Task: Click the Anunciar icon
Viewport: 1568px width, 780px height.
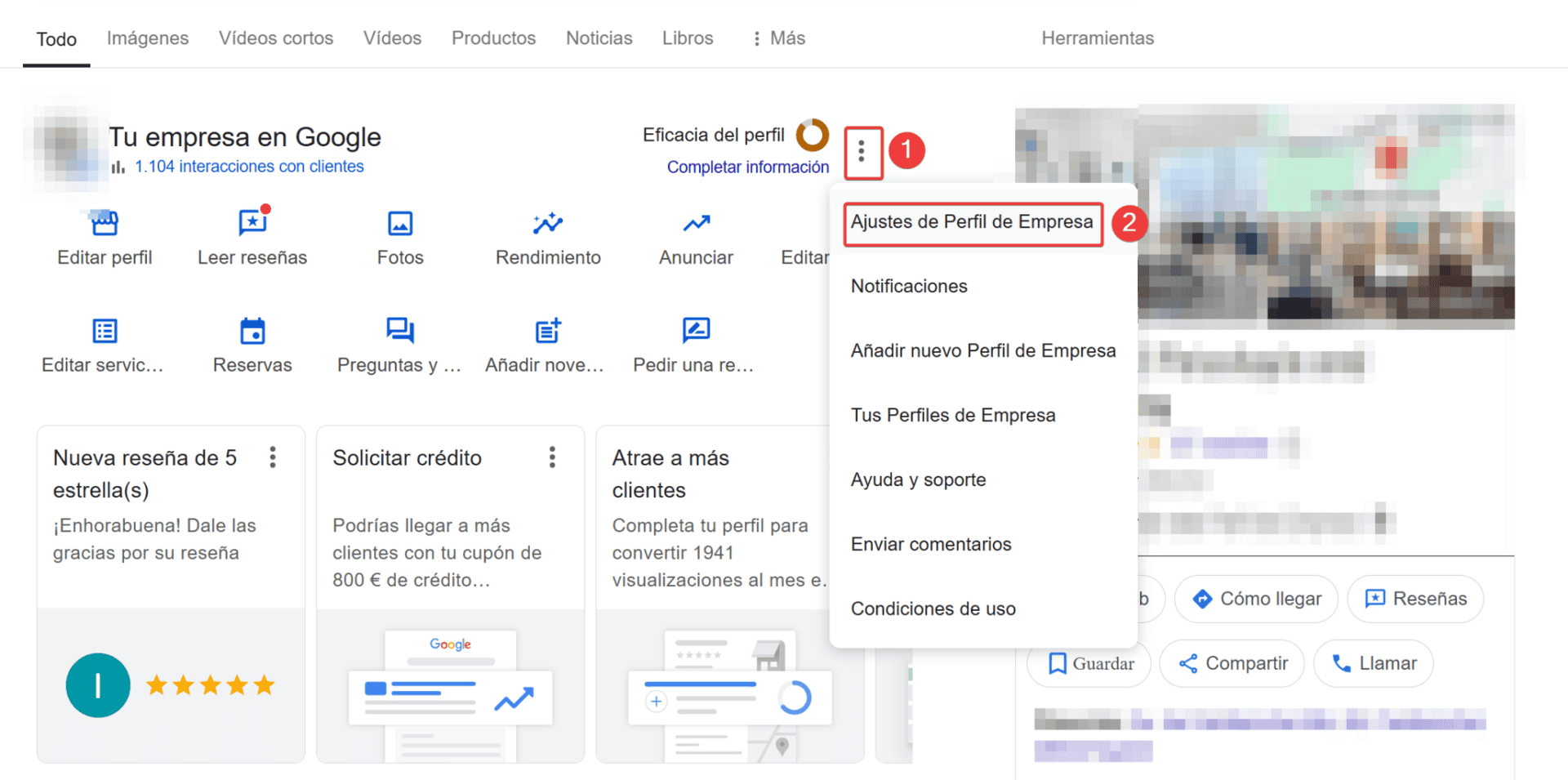Action: click(x=695, y=222)
